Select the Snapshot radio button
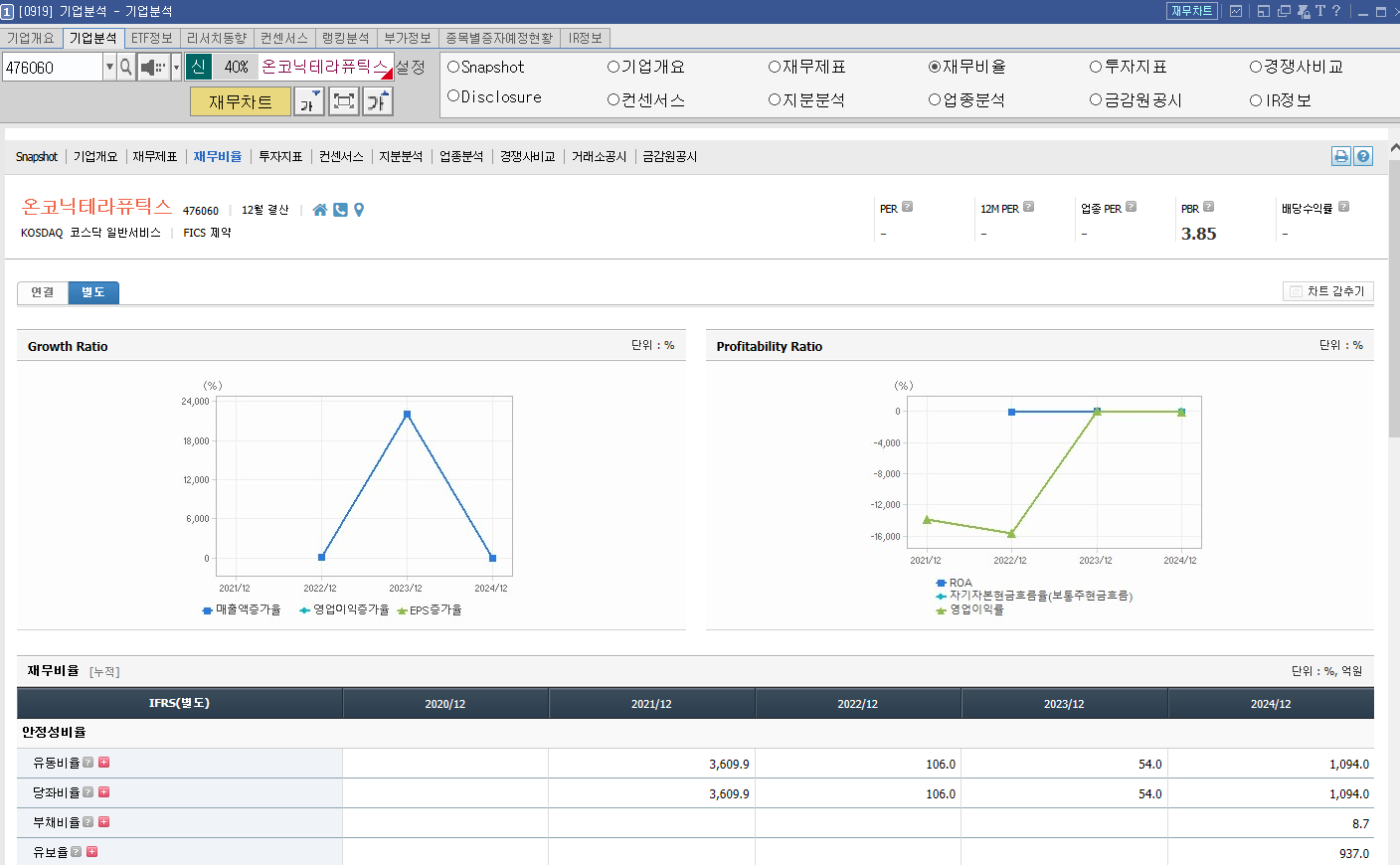 453,67
